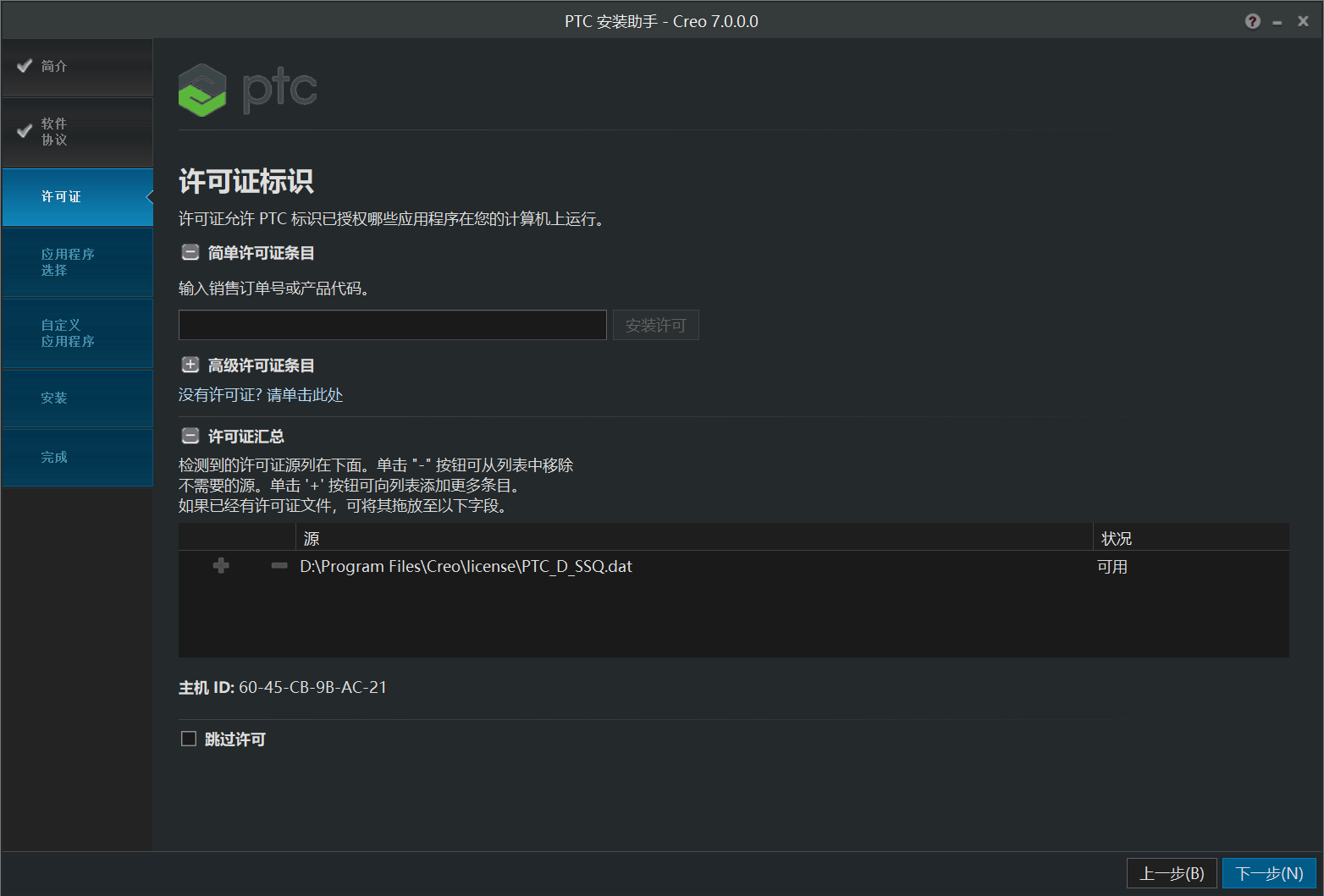Viewport: 1324px width, 896px height.
Task: Click the plus icon to add license source
Action: coord(221,565)
